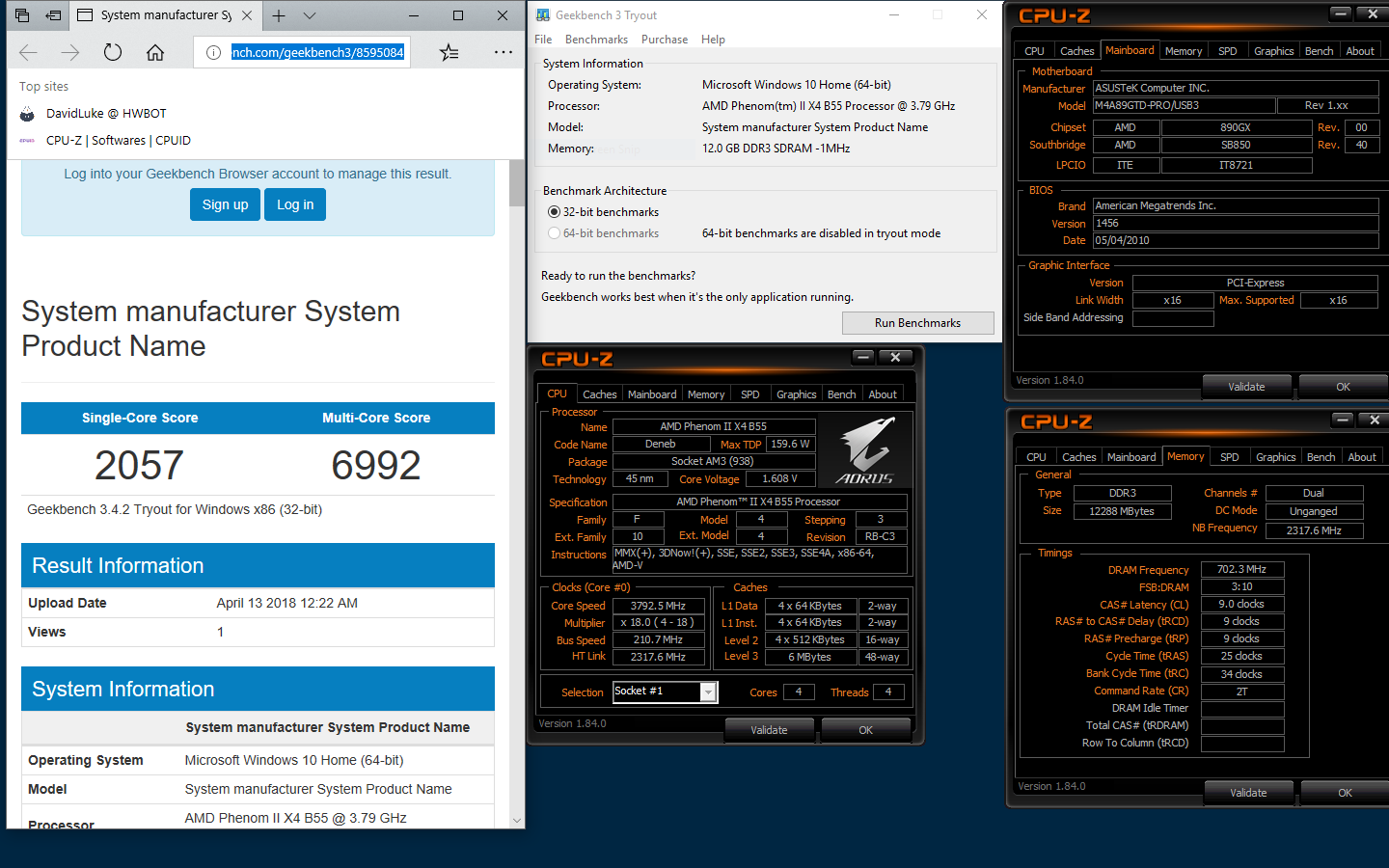The image size is (1389, 868).
Task: Click Validate in CPU-Z CPU window
Action: pos(769,730)
